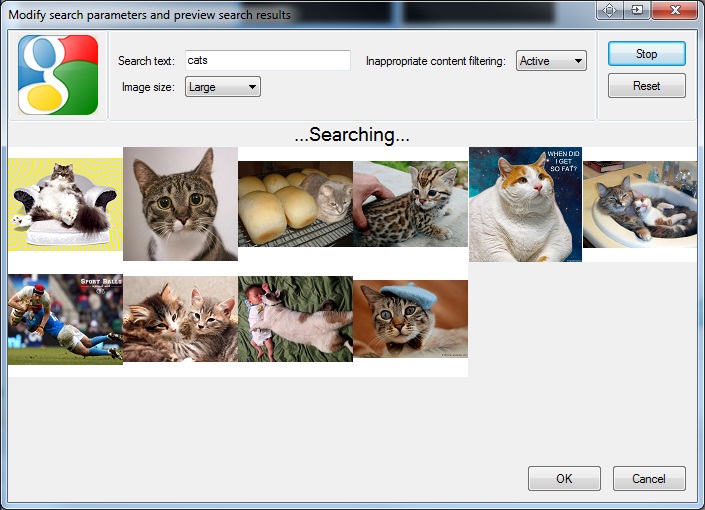This screenshot has width=705, height=510.
Task: Stop the current search
Action: tap(646, 54)
